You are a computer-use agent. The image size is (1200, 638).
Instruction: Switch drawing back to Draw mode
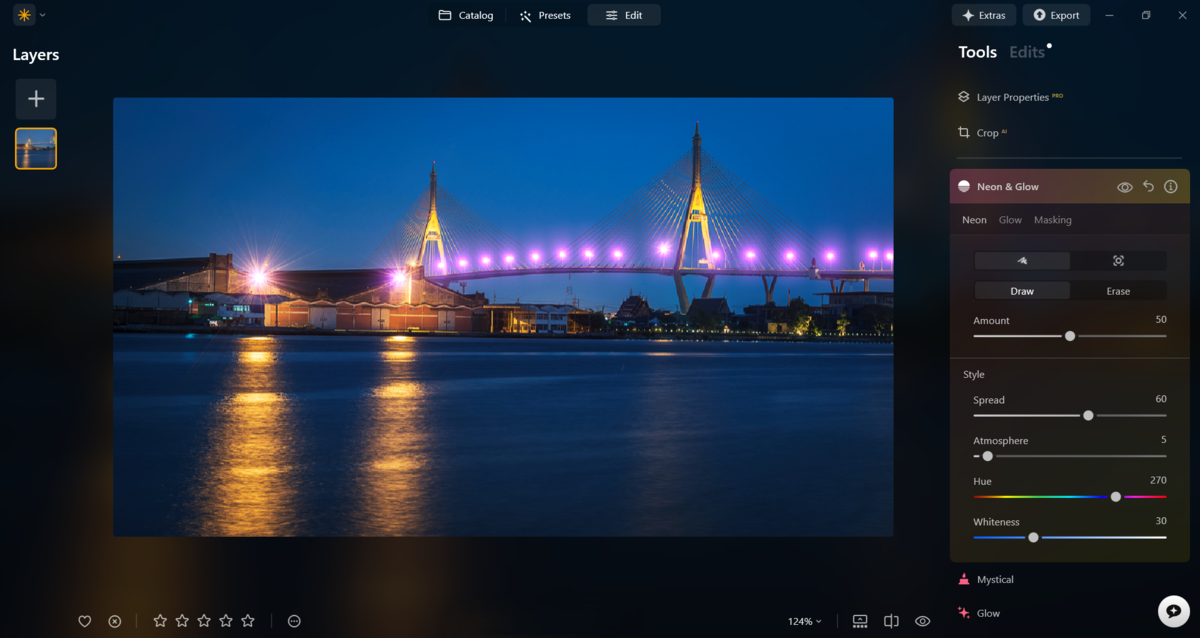point(1021,290)
